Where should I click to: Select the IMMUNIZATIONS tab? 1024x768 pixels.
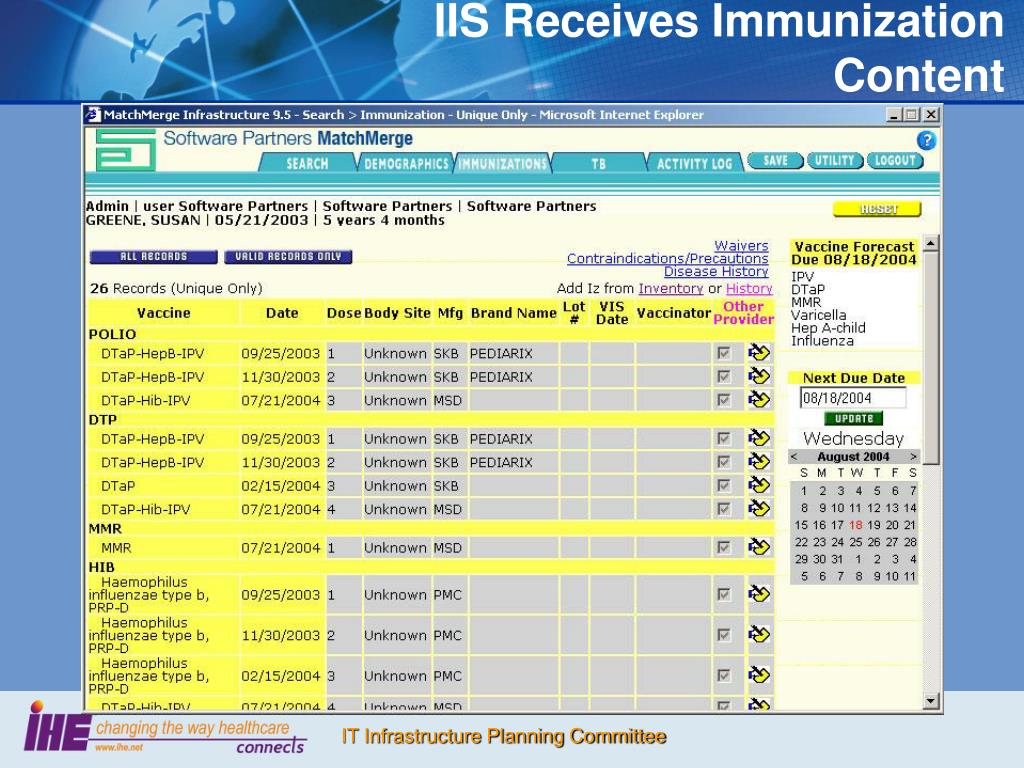tap(502, 163)
